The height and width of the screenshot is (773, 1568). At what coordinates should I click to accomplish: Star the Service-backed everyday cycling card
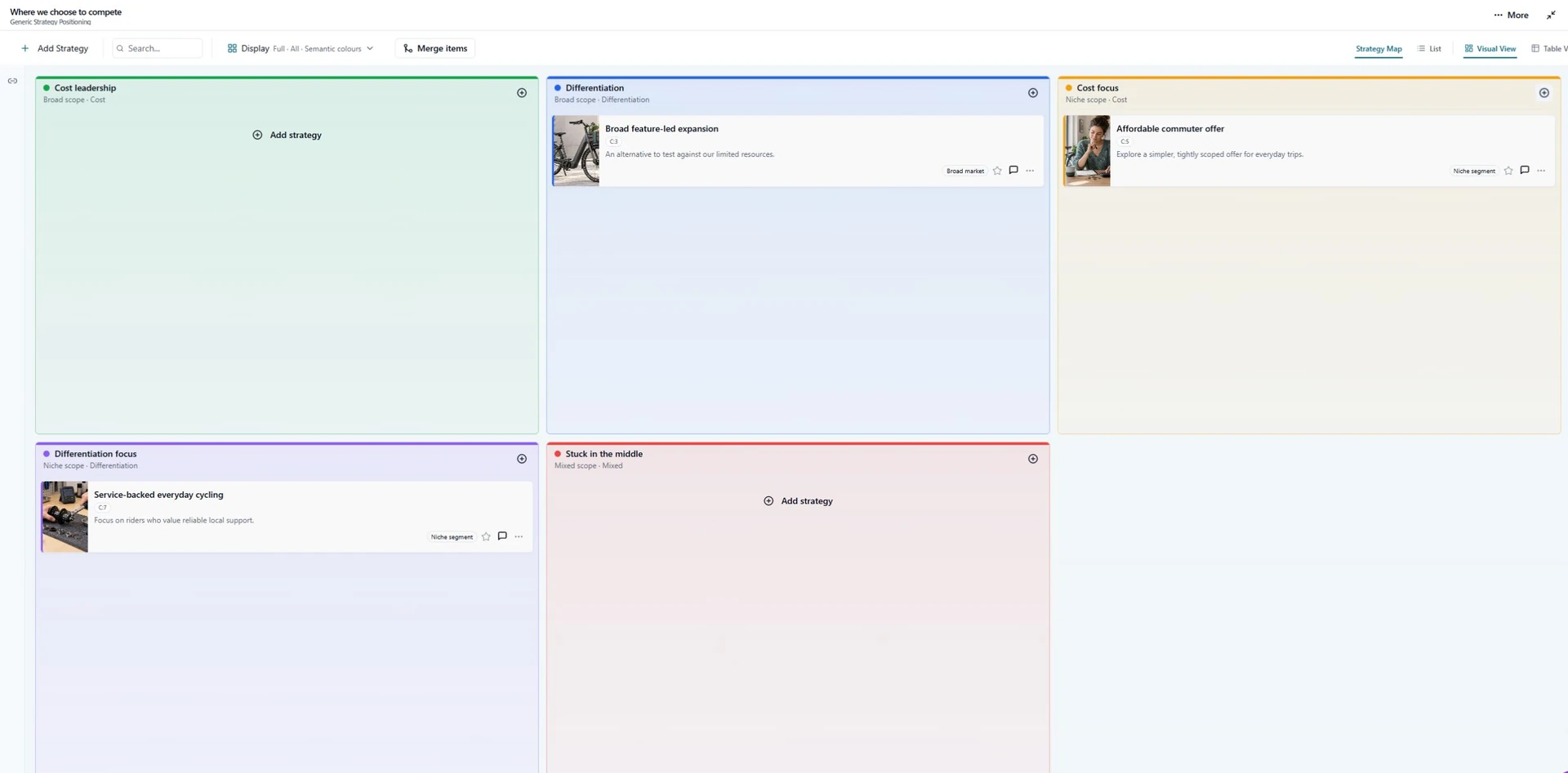[486, 536]
